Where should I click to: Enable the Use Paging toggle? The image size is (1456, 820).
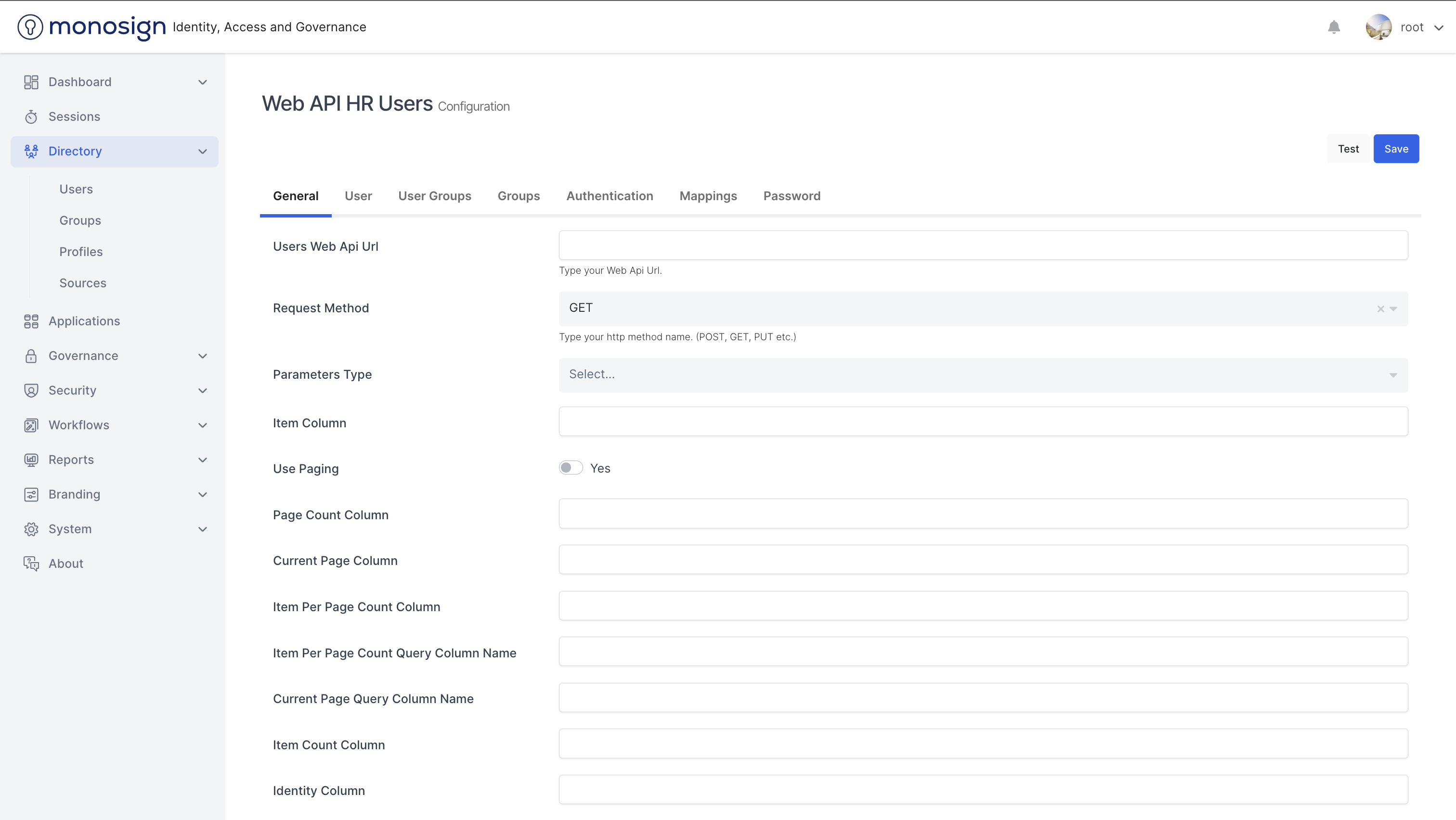tap(570, 468)
